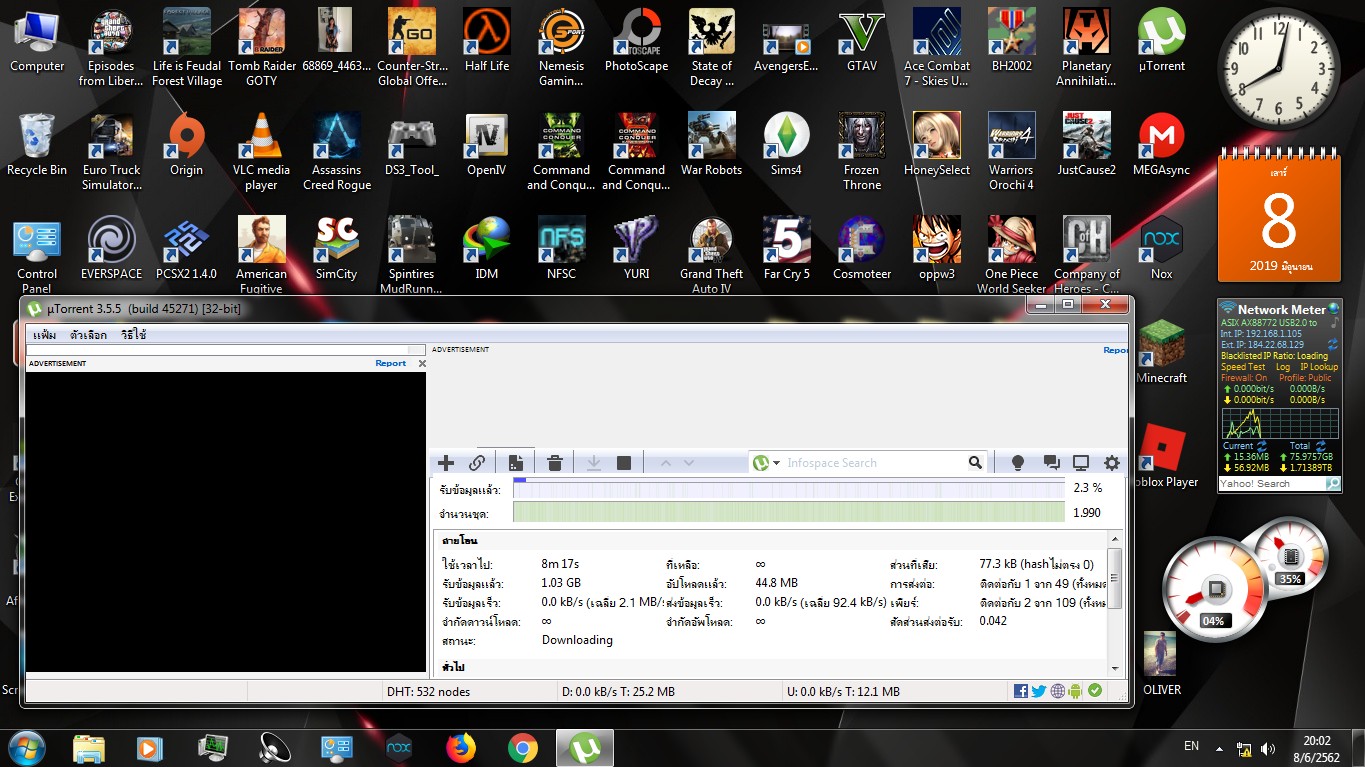Click the Report link above left advertisement
Viewport: 1365px width, 767px height.
click(x=390, y=363)
